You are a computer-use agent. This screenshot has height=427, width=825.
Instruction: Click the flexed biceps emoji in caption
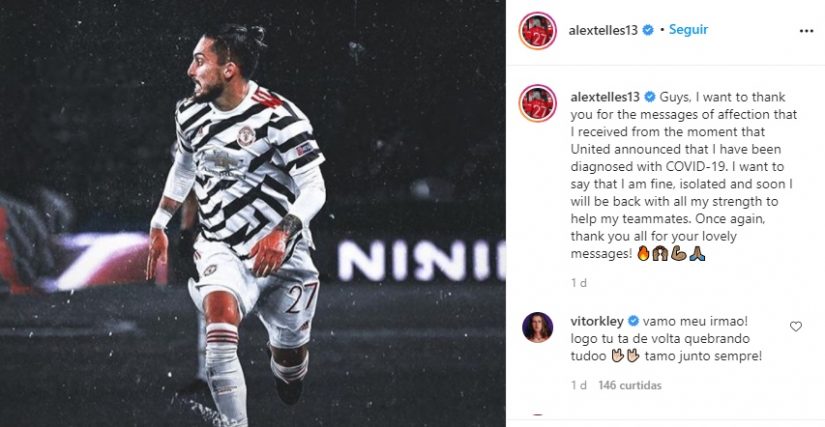tap(679, 254)
